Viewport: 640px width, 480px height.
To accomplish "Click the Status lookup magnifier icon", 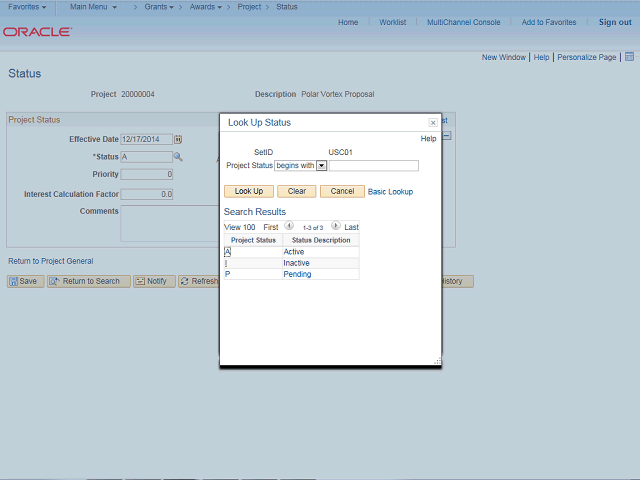I will click(x=178, y=157).
